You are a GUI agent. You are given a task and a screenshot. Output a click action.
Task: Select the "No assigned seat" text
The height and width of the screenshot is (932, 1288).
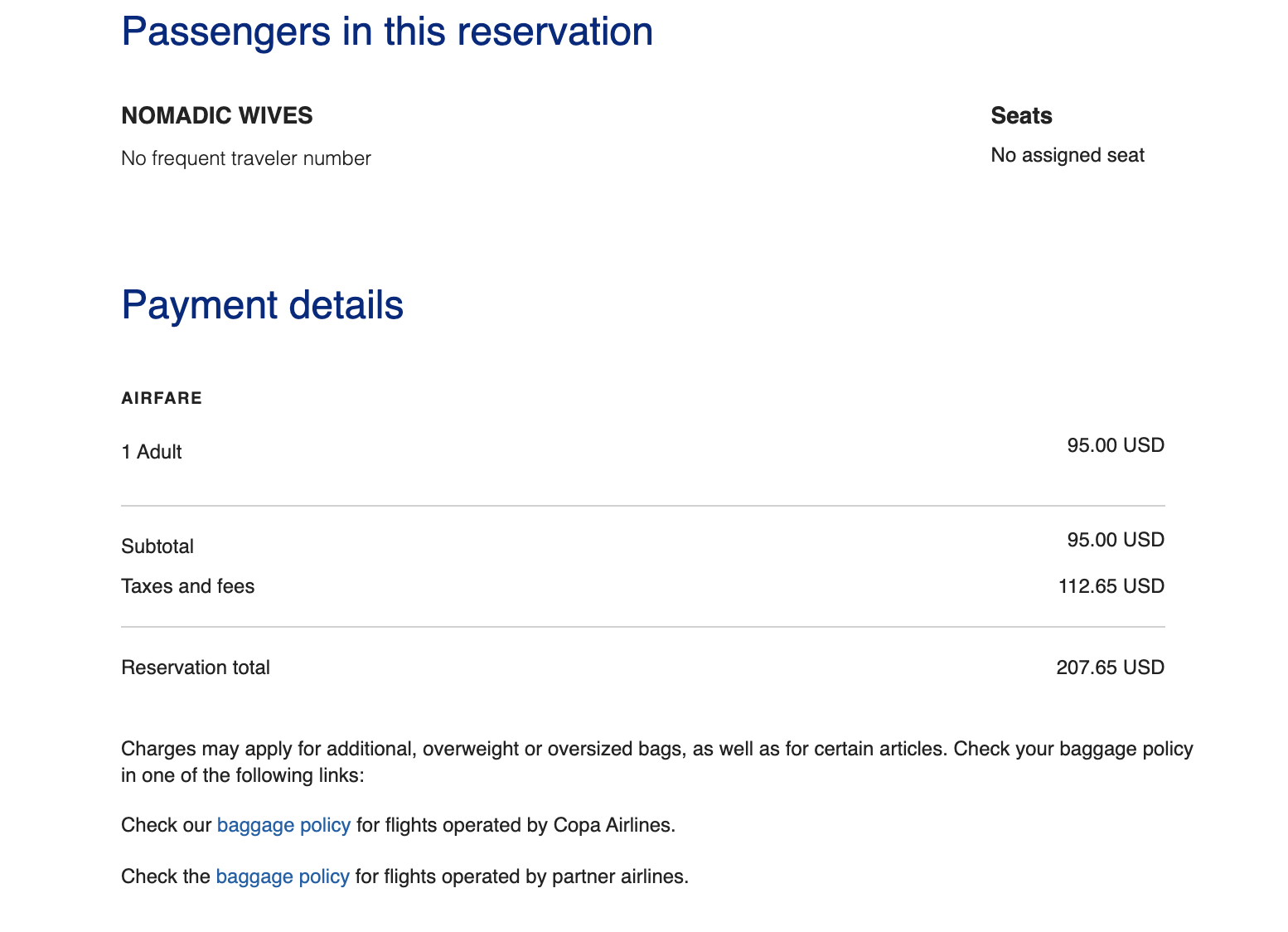pyautogui.click(x=1068, y=155)
